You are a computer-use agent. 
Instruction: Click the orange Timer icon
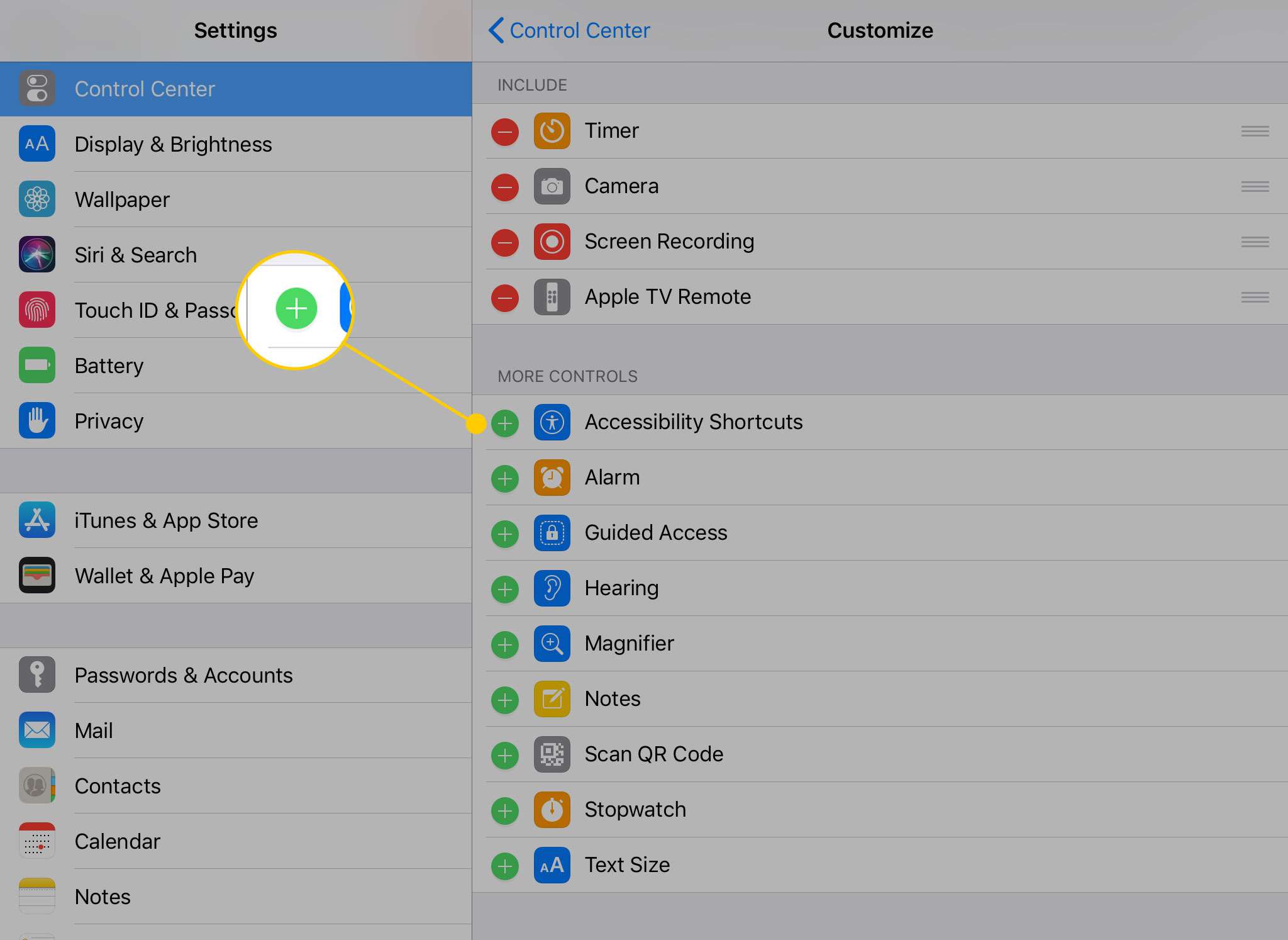[552, 131]
